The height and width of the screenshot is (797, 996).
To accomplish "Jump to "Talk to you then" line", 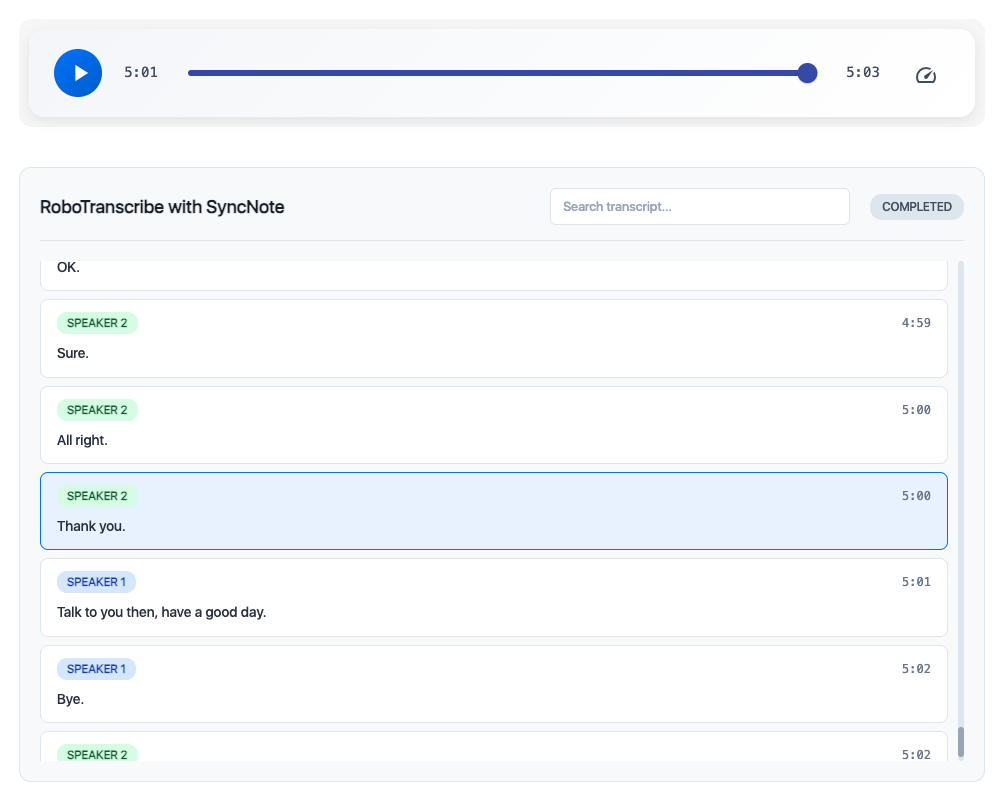I will coord(161,612).
